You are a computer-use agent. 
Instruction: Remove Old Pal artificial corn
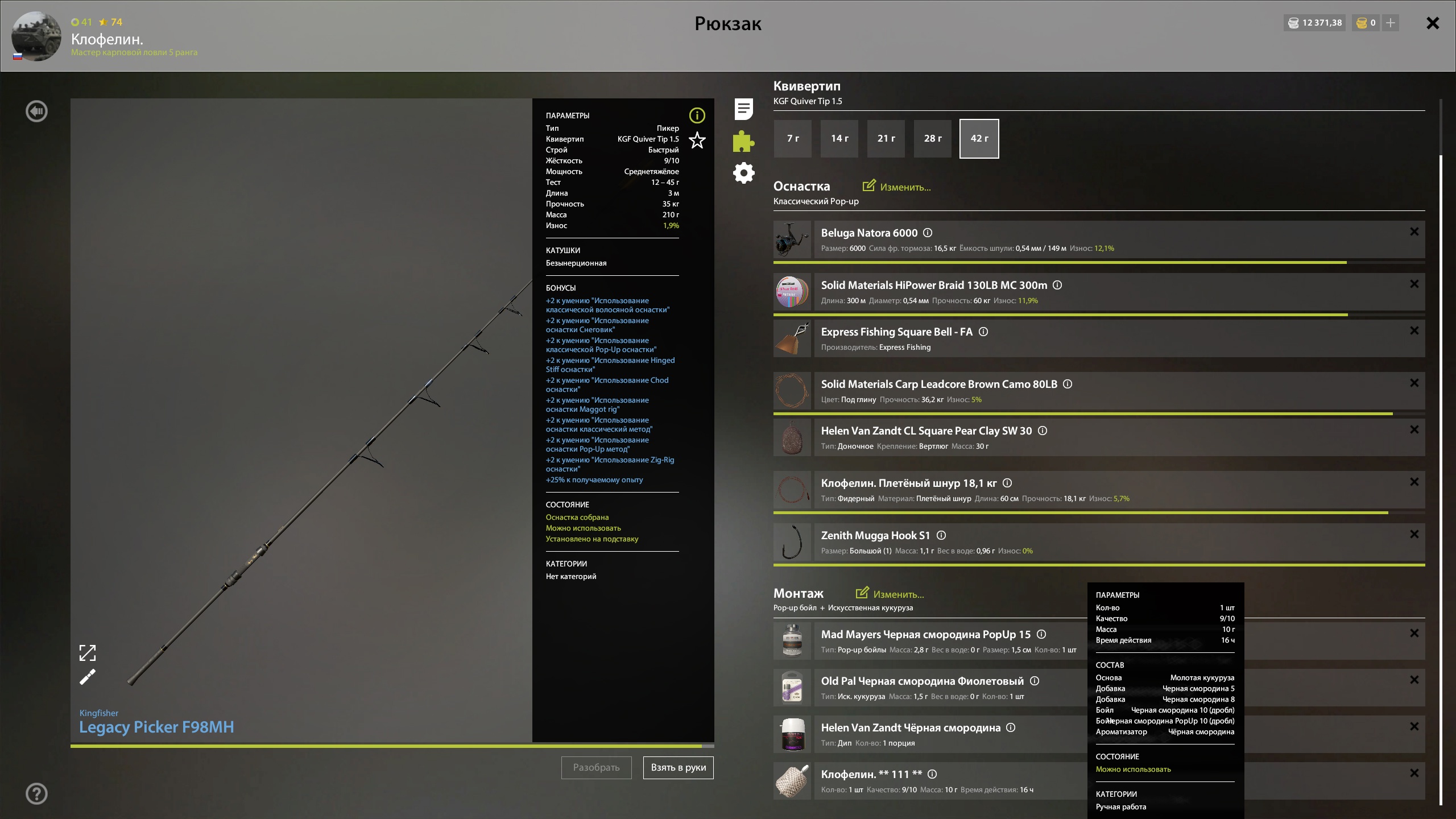1414,680
